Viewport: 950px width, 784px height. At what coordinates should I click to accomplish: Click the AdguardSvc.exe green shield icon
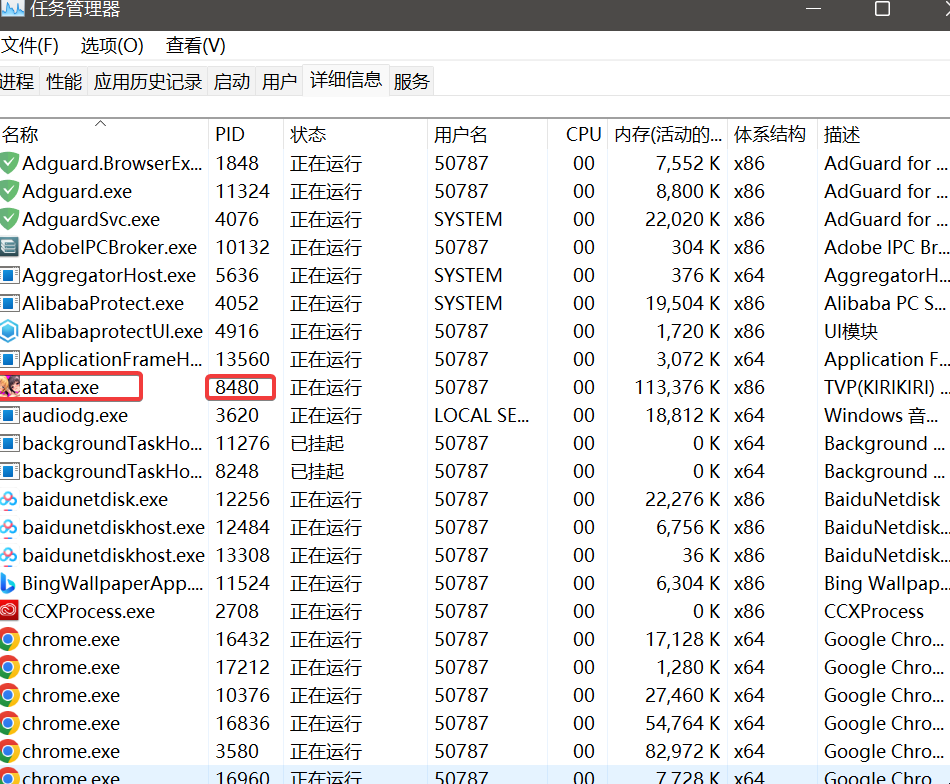10,219
